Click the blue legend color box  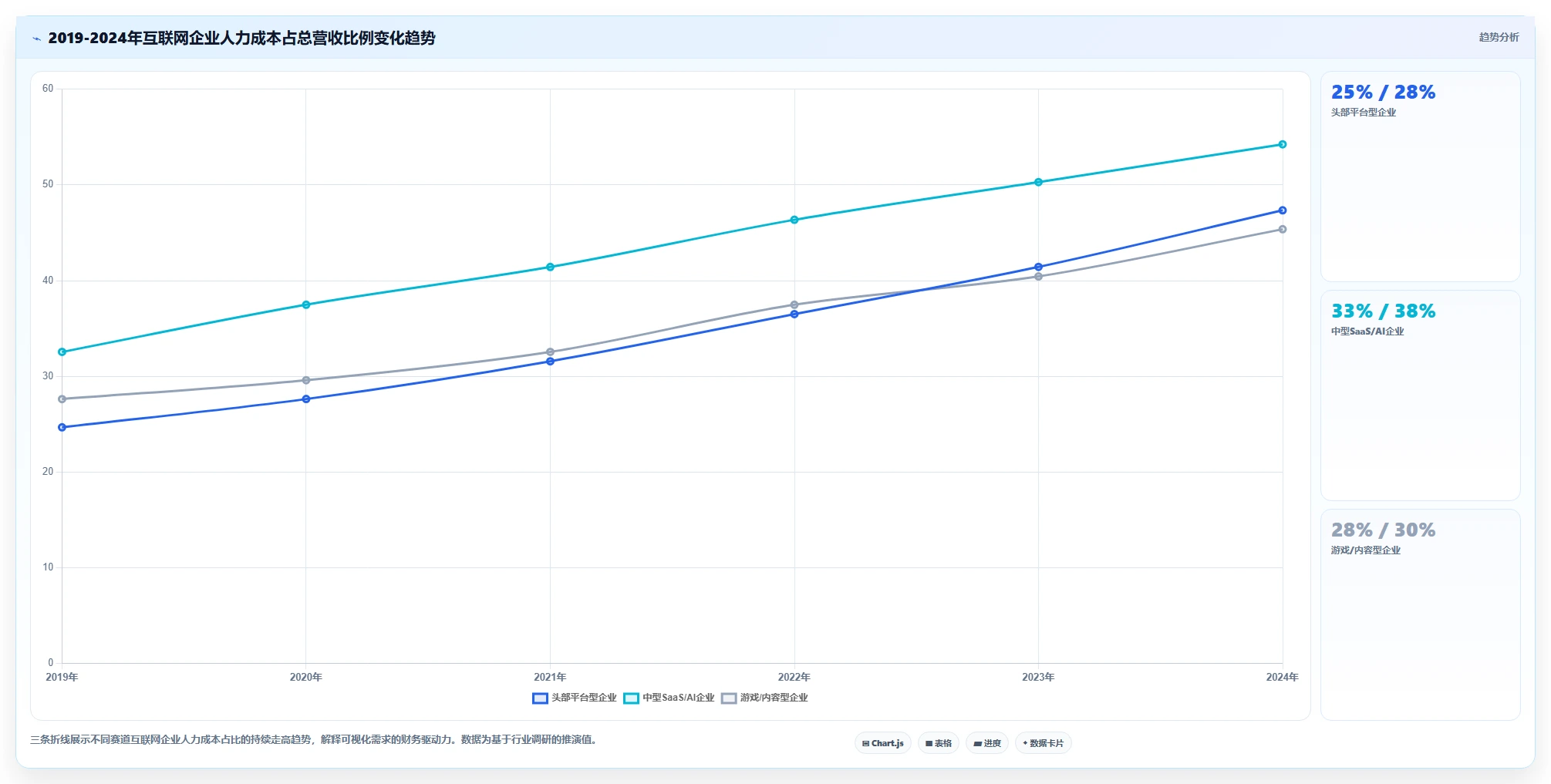coord(540,698)
